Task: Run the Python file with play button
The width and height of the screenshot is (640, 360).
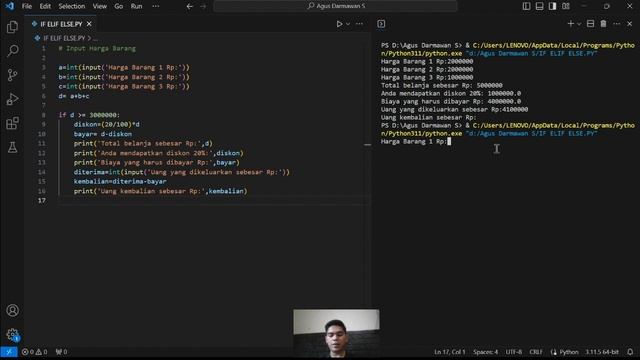Action: pyautogui.click(x=339, y=24)
